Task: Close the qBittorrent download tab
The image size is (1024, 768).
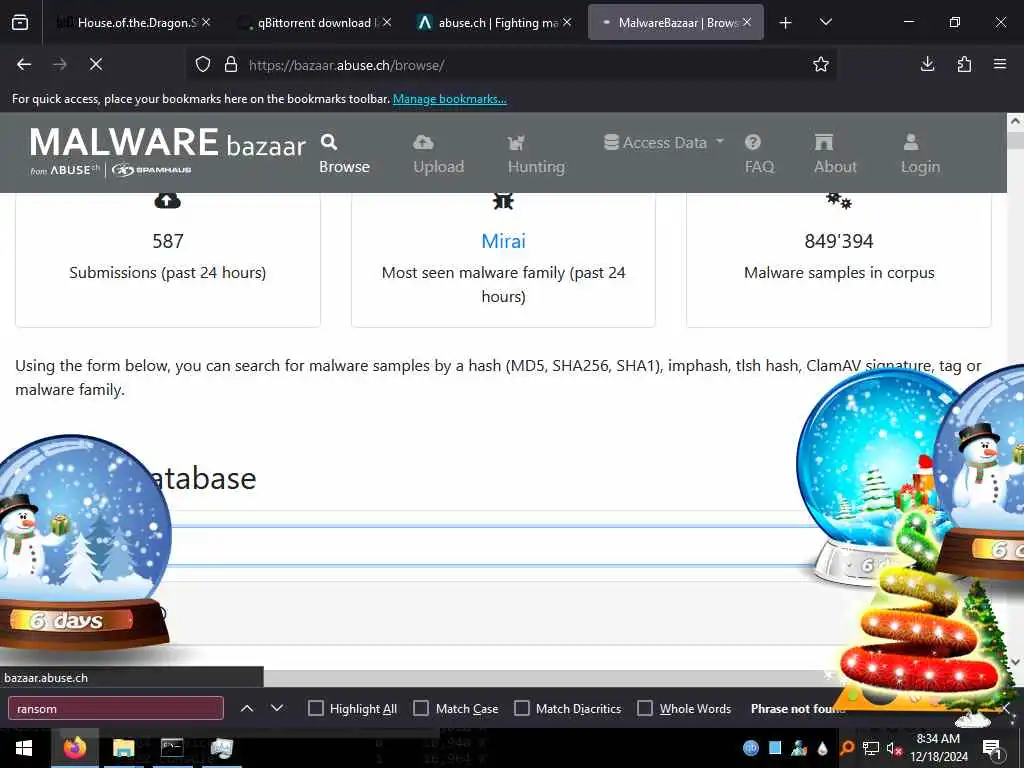Action: point(387,22)
